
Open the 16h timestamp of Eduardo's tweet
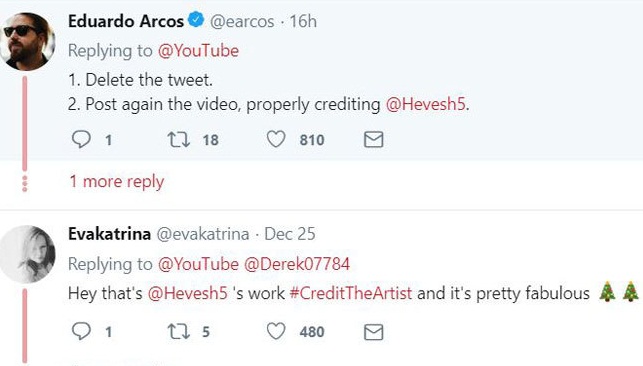pos(303,21)
